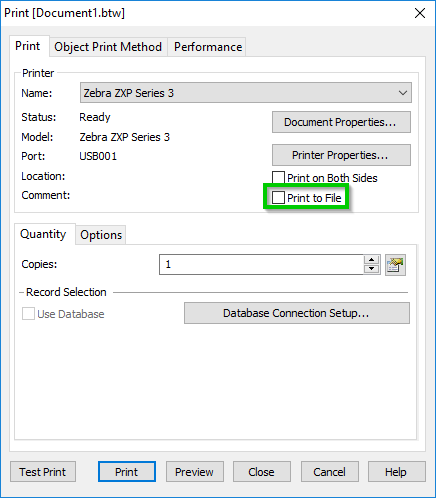Screen dimensions: 436x498
Task: Toggle the Use Database checkbox
Action: 28,314
